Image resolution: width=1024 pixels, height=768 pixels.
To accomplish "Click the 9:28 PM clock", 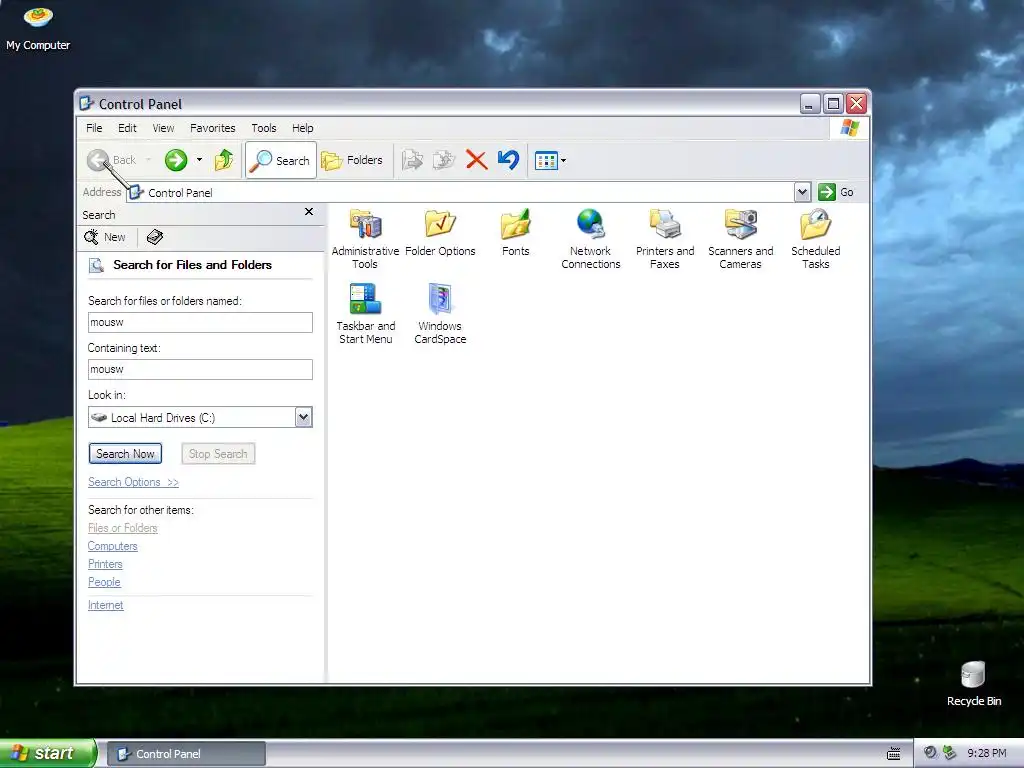I will tap(987, 753).
